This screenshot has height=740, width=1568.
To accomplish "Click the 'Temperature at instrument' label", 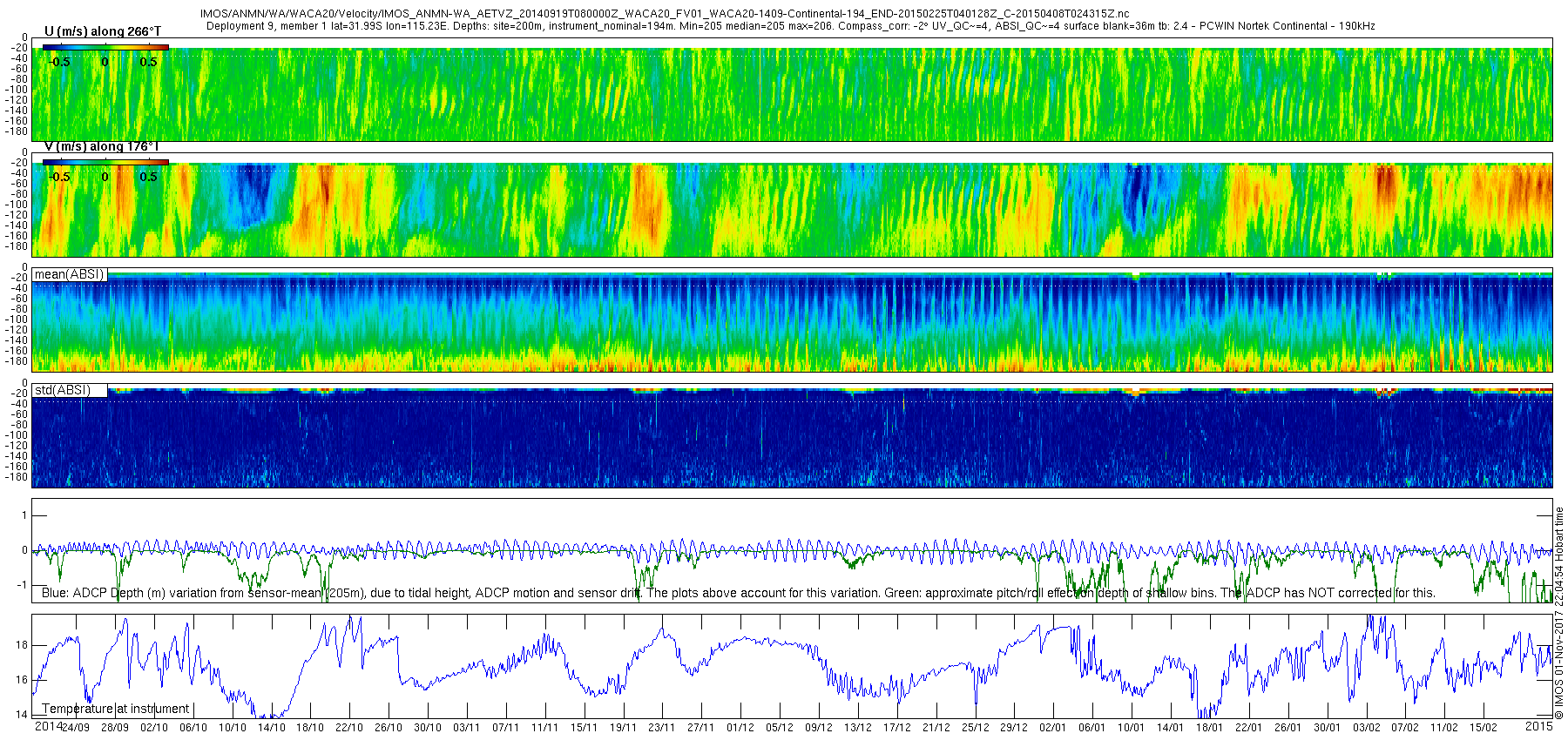I will [x=116, y=709].
